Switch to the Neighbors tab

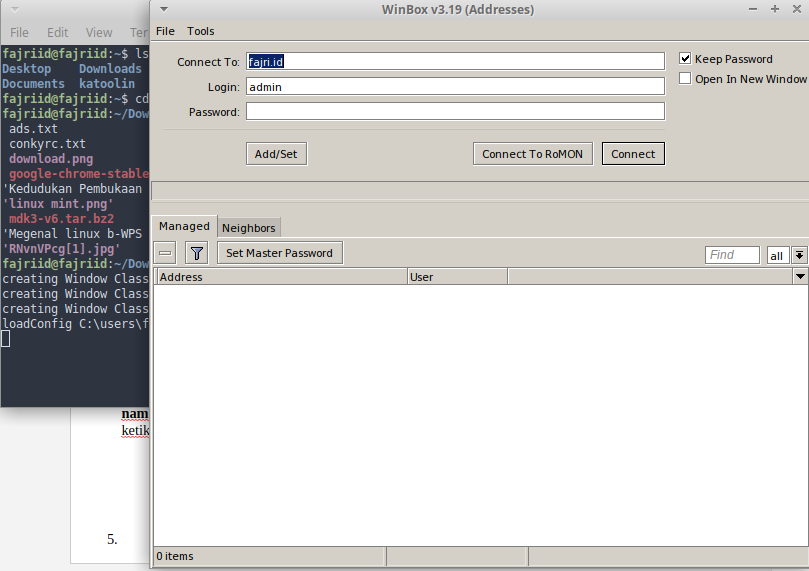[249, 228]
